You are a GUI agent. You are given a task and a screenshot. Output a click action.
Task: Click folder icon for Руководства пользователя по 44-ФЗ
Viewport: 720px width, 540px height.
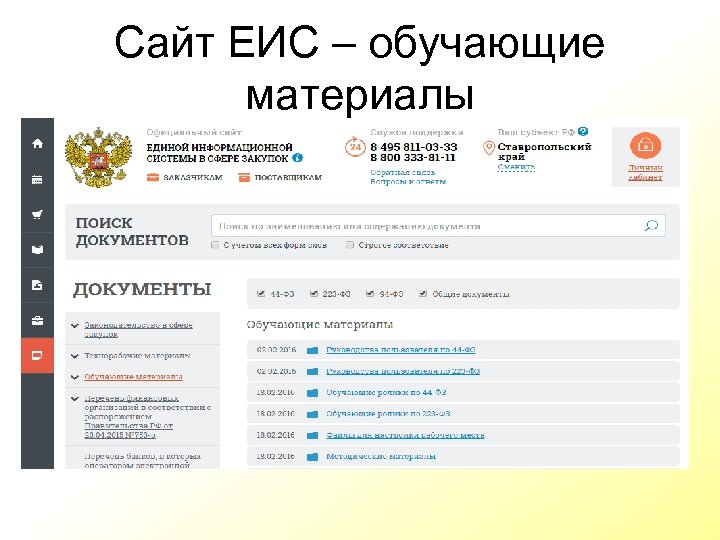click(312, 350)
